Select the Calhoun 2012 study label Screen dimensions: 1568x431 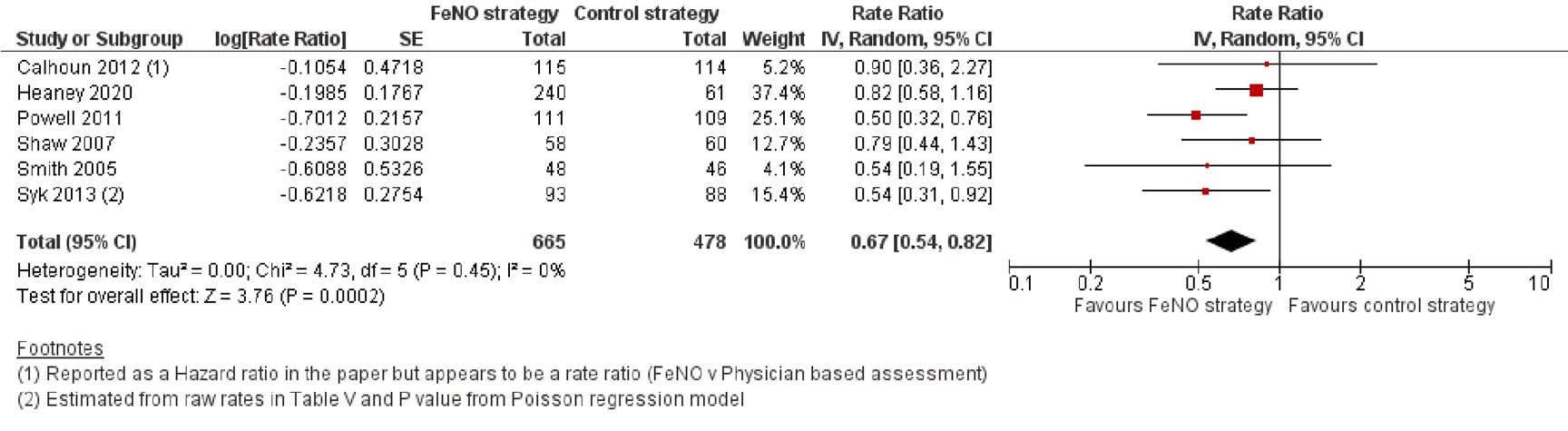(93, 67)
